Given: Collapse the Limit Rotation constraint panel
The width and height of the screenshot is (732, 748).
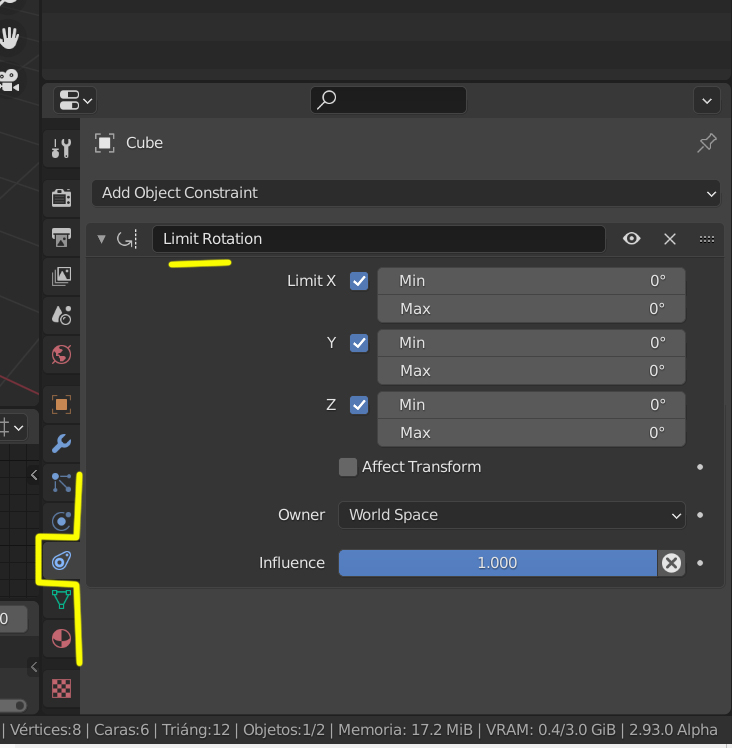Looking at the screenshot, I should (101, 239).
